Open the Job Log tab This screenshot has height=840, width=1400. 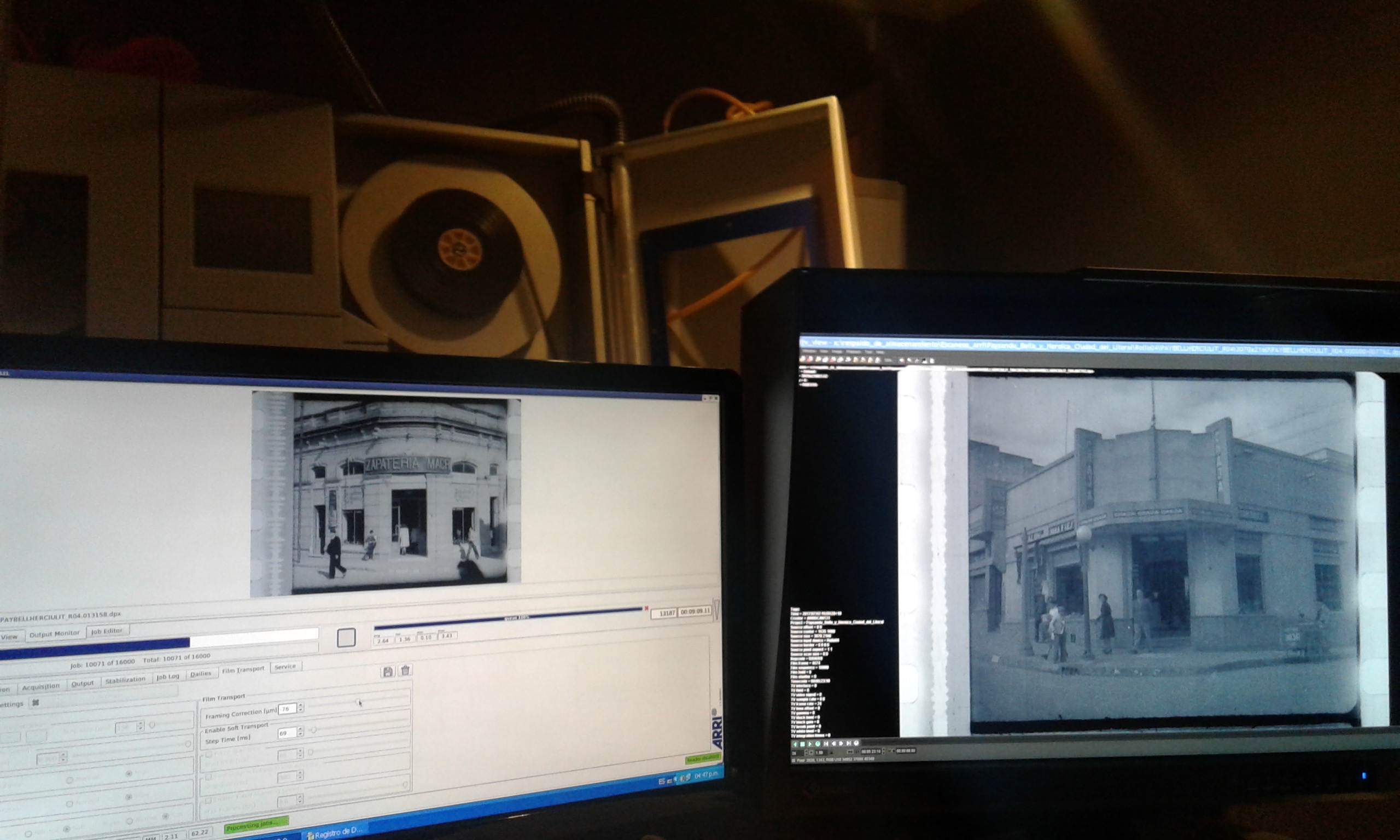coord(167,677)
